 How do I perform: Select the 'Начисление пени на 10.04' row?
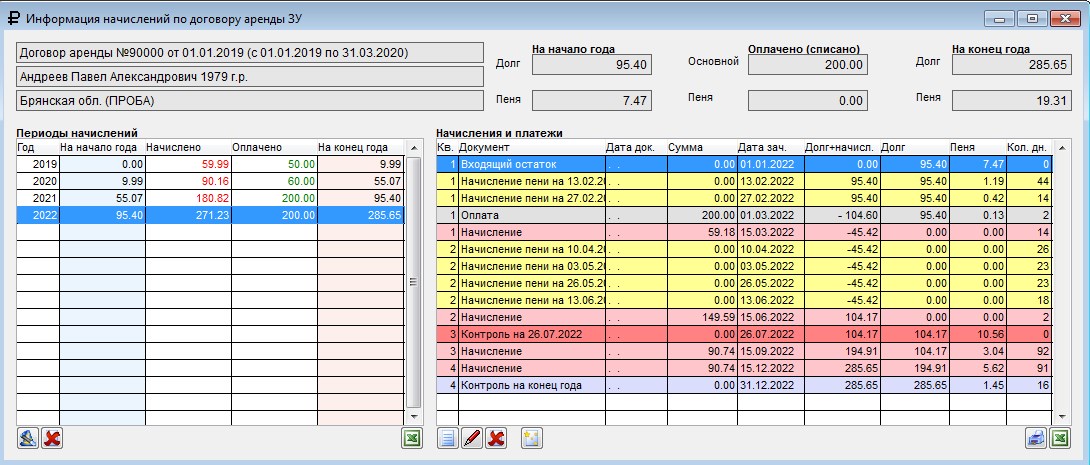click(x=744, y=249)
